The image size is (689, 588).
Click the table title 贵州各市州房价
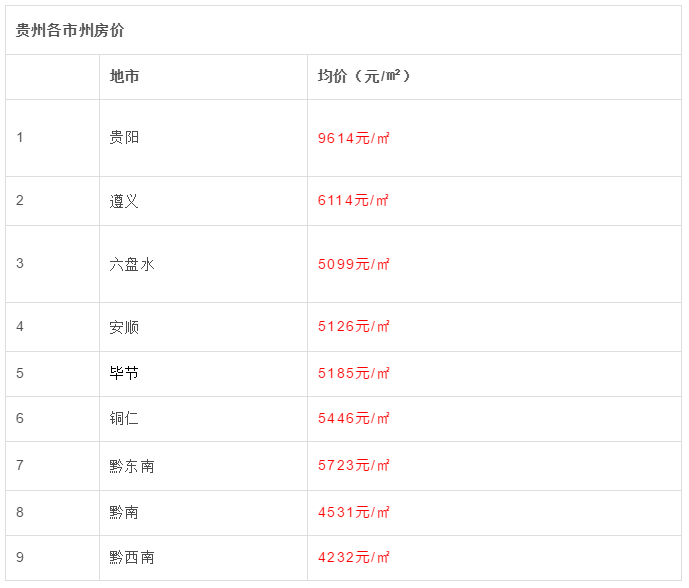[70, 31]
